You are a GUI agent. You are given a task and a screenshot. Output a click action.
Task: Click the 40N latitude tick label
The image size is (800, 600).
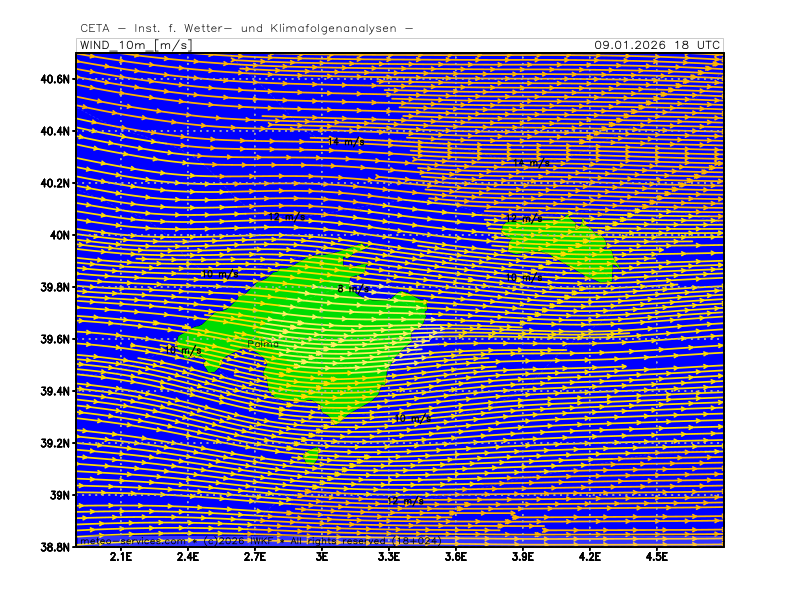coord(61,235)
